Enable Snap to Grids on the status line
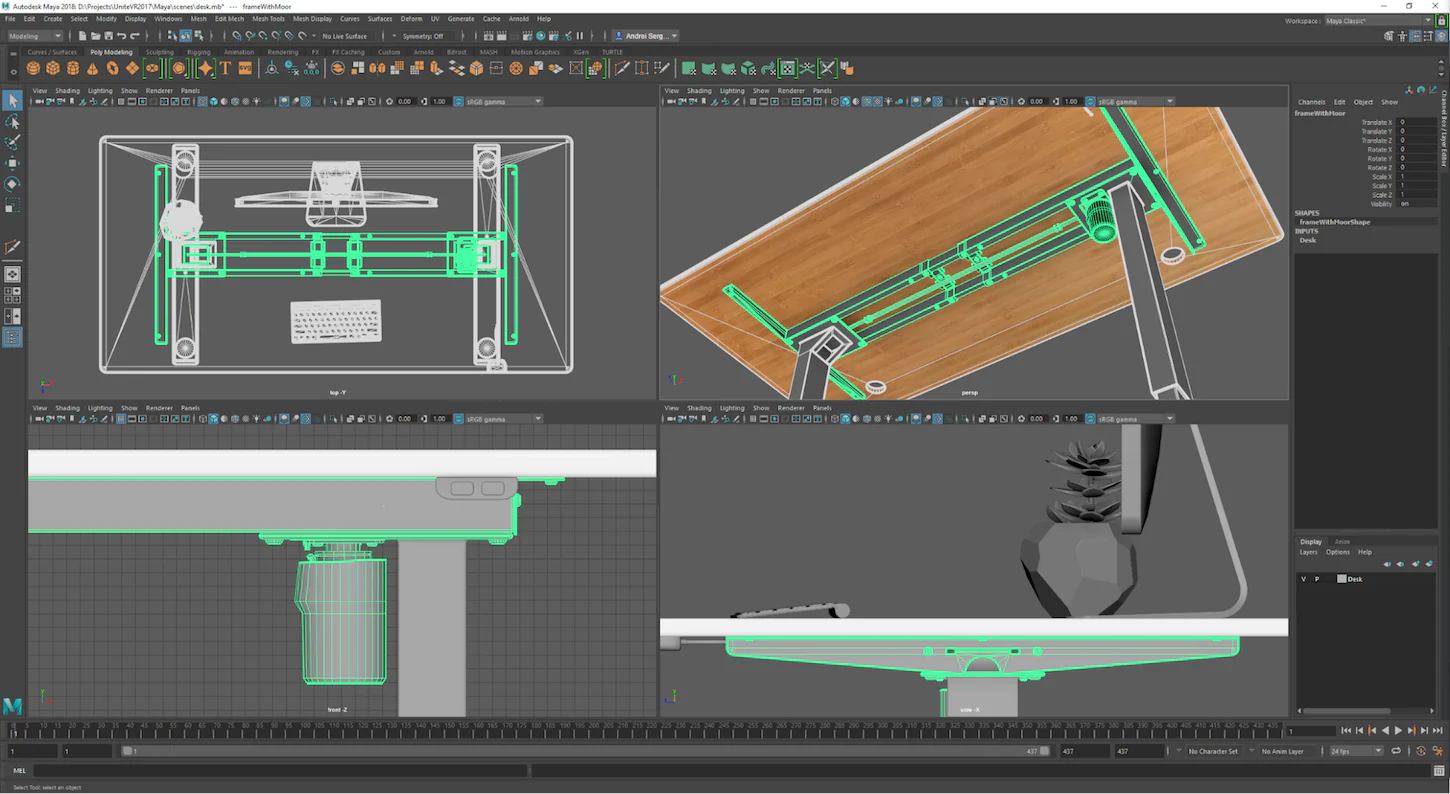Viewport: 1450px width, 794px height. pyautogui.click(x=237, y=36)
